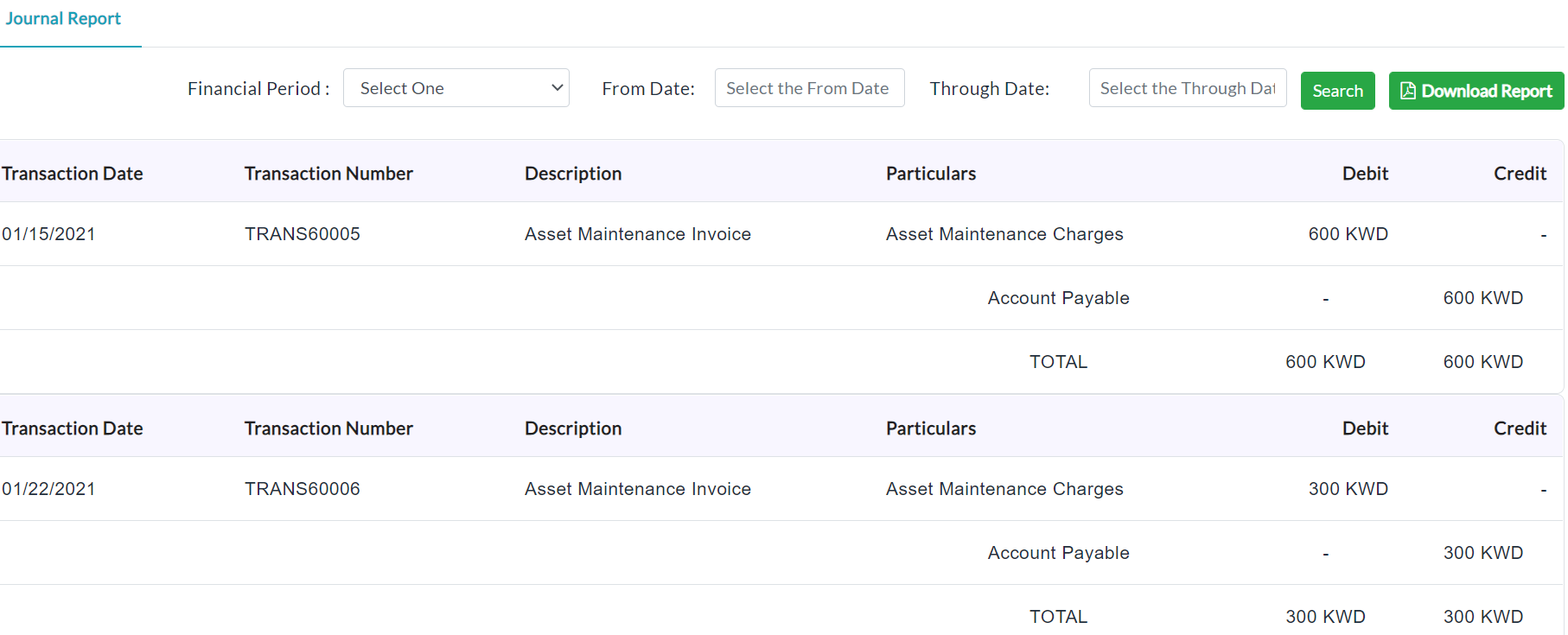1568x635 pixels.
Task: Click the first table's Transaction Date header
Action: [73, 174]
